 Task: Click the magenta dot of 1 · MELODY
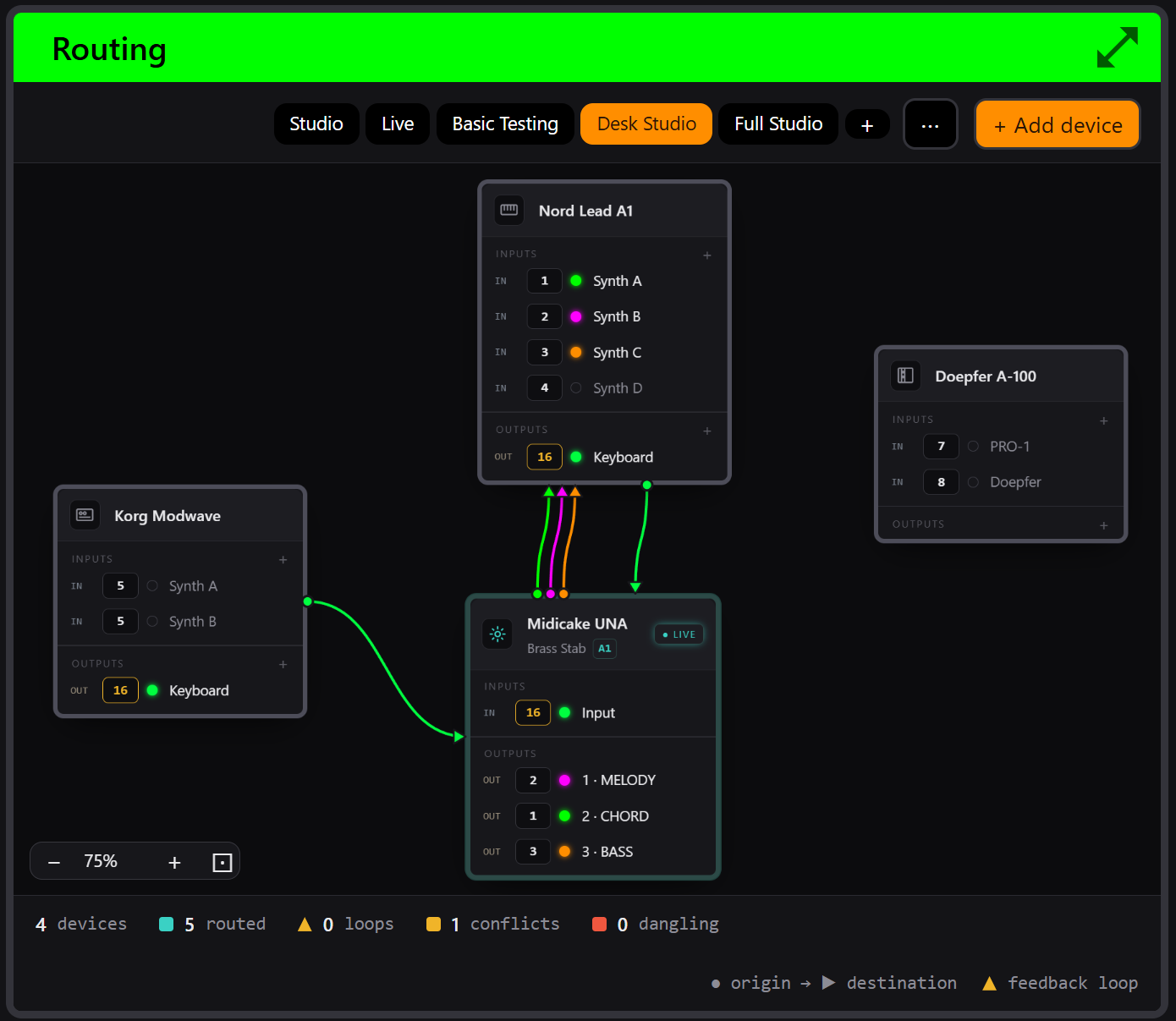564,780
